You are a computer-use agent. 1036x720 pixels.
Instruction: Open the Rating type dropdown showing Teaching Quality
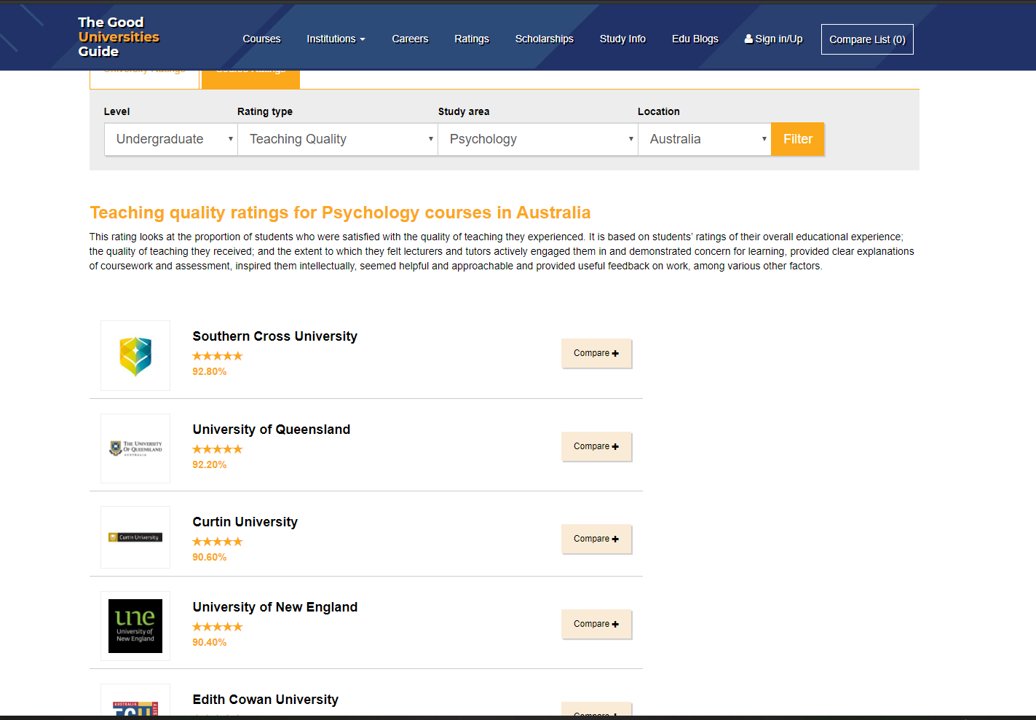click(337, 139)
